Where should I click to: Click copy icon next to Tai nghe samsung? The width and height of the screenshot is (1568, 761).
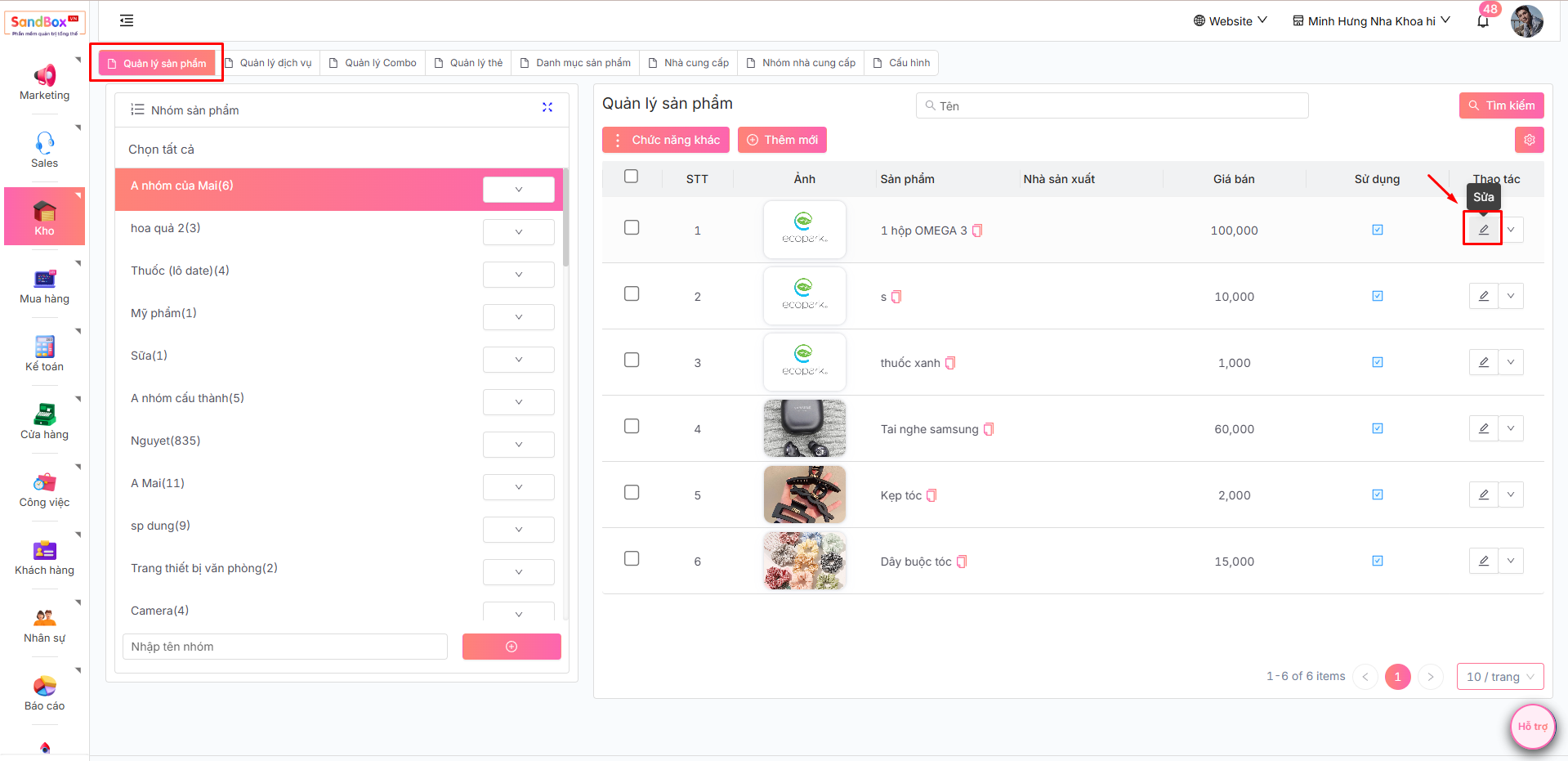[989, 429]
